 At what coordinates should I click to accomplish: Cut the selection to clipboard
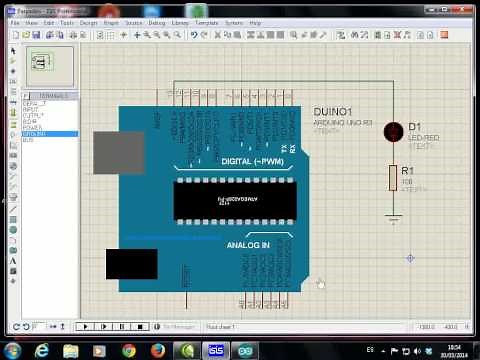[x=218, y=35]
